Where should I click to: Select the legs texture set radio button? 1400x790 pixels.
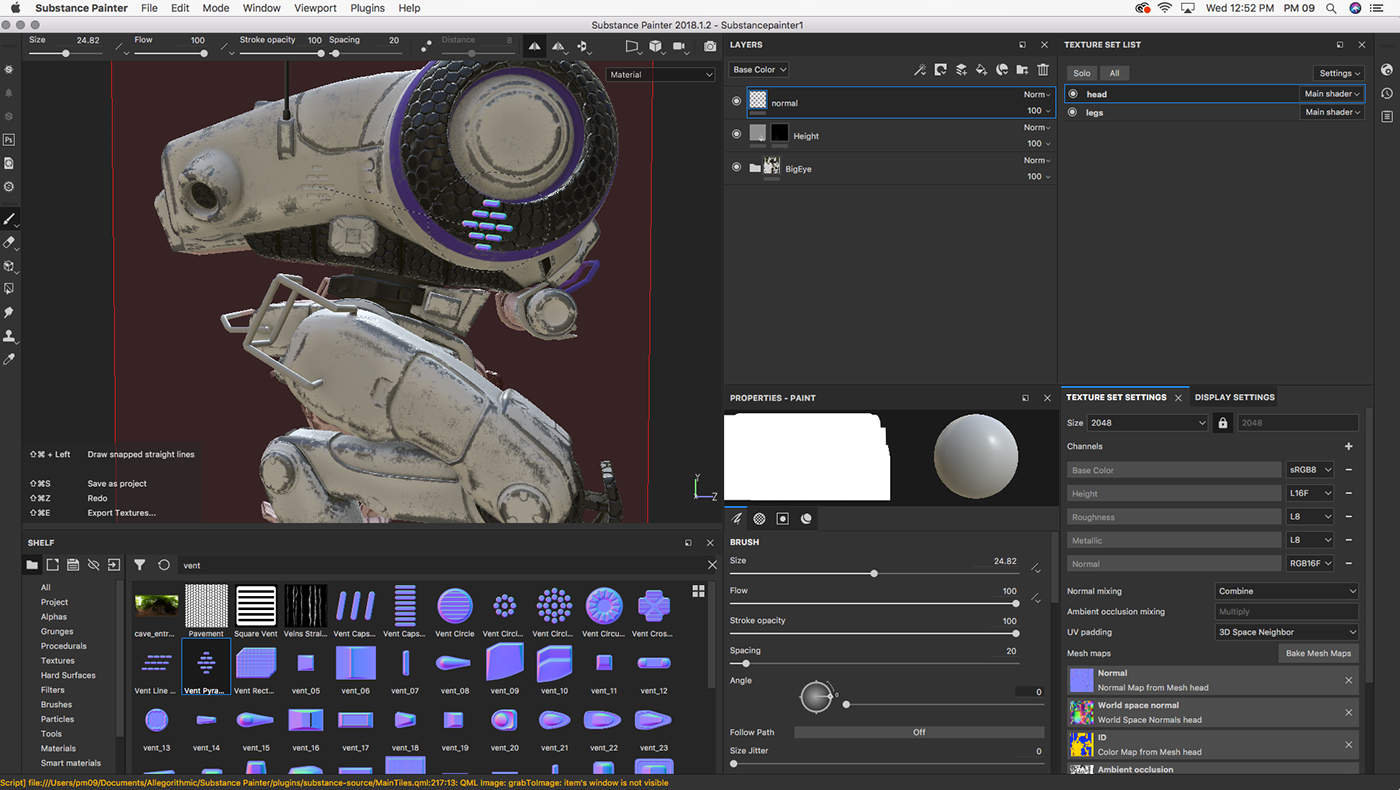(x=1073, y=112)
